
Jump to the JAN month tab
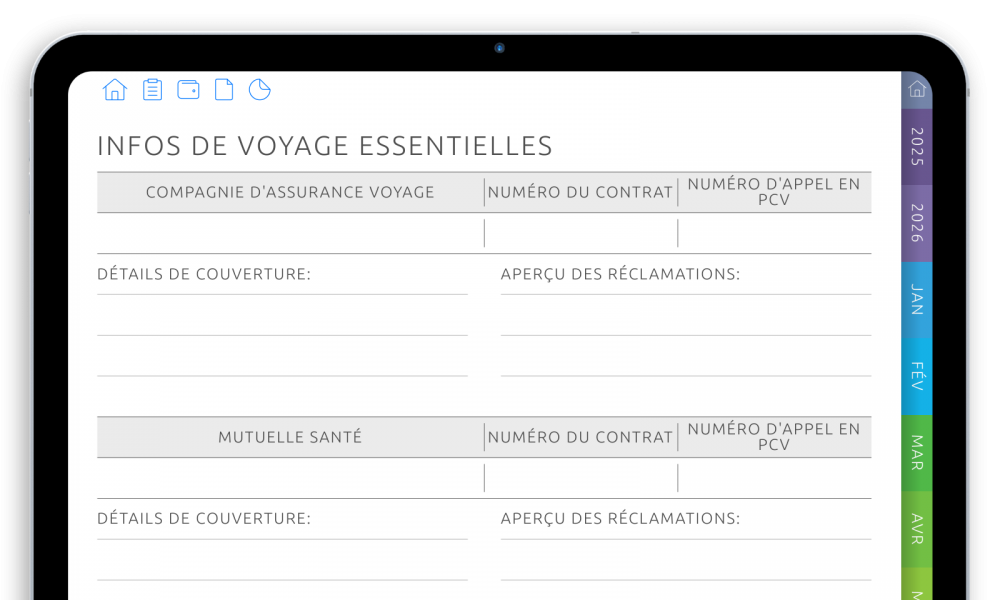[x=917, y=300]
